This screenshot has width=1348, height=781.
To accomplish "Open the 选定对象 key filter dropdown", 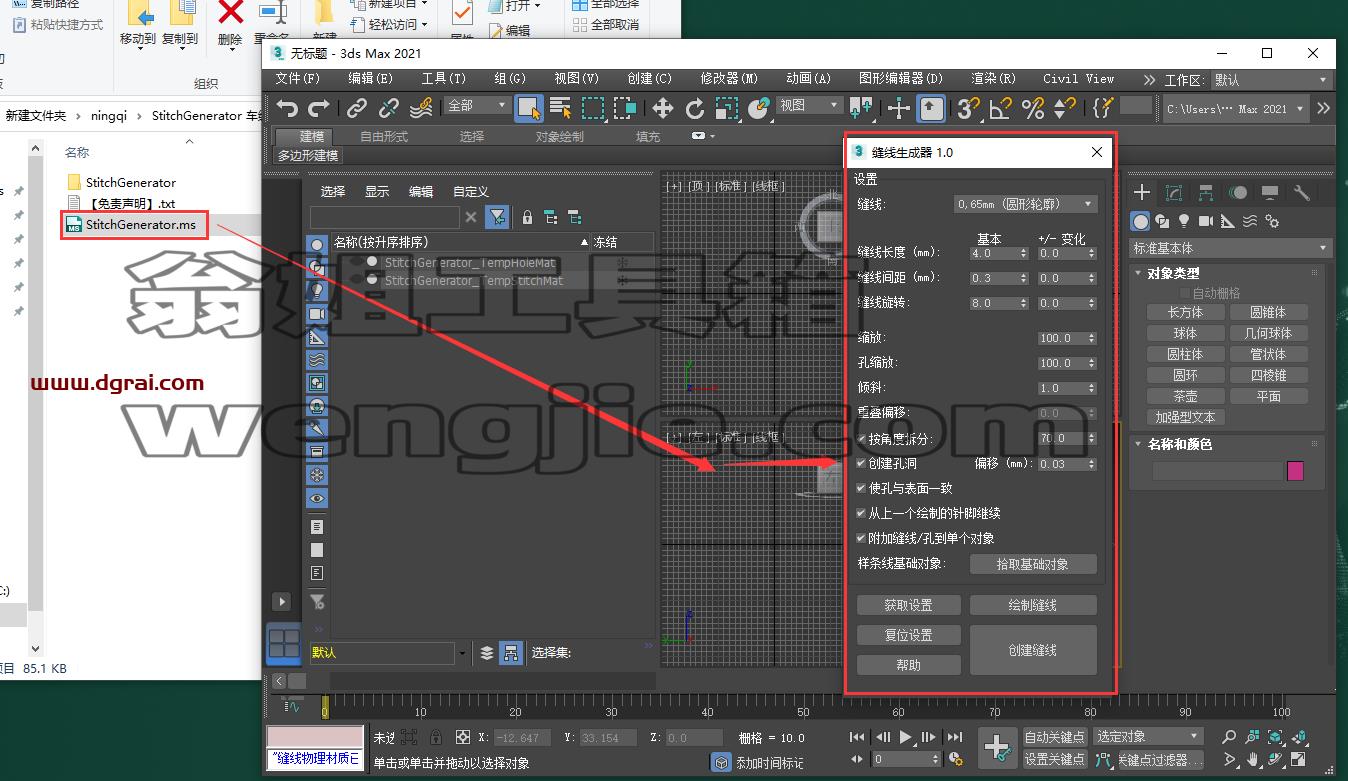I will tap(1147, 737).
